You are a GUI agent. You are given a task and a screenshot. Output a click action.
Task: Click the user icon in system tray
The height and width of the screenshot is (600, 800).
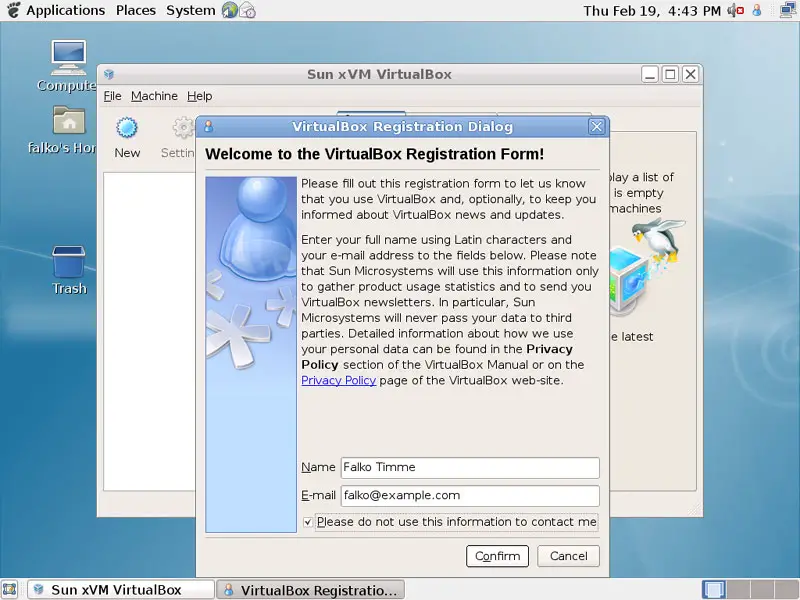(x=757, y=10)
